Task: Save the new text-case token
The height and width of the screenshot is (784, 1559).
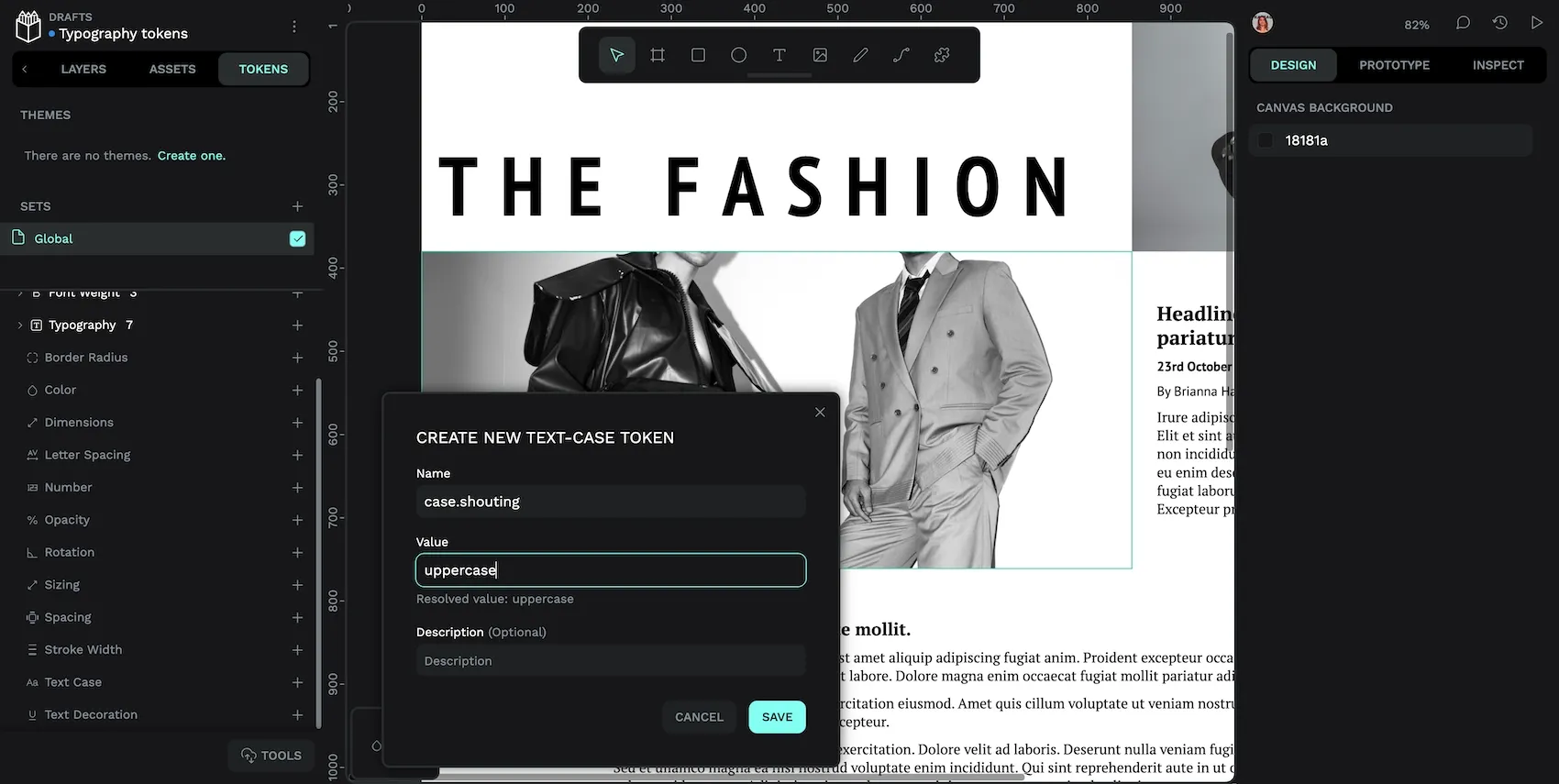Action: pyautogui.click(x=777, y=717)
